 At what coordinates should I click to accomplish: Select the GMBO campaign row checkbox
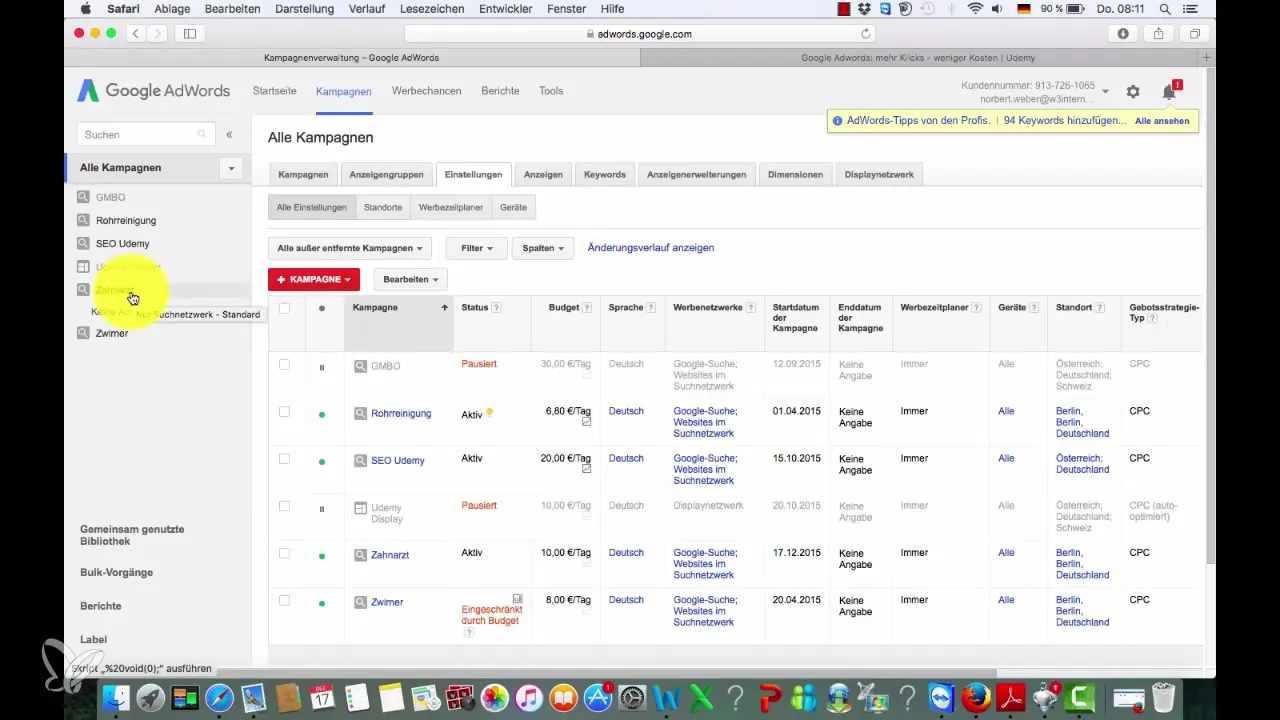[284, 365]
